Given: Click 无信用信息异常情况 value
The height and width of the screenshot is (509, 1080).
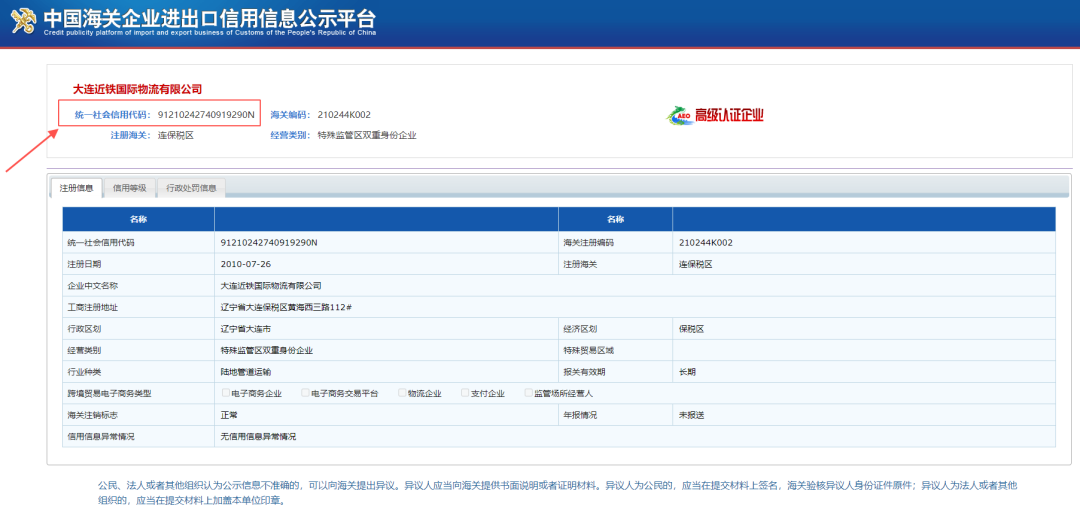Looking at the screenshot, I should pos(258,437).
